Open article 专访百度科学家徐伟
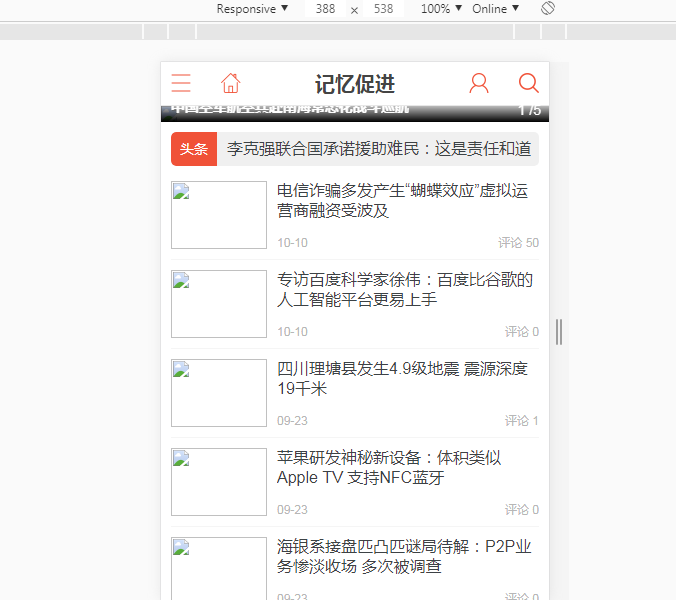Image resolution: width=676 pixels, height=600 pixels. click(x=405, y=289)
